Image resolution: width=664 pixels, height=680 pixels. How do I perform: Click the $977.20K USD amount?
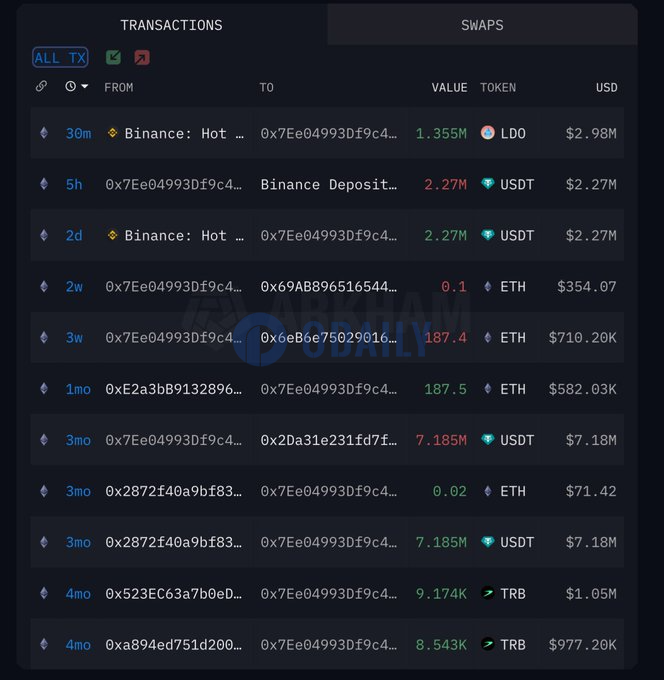click(x=582, y=645)
